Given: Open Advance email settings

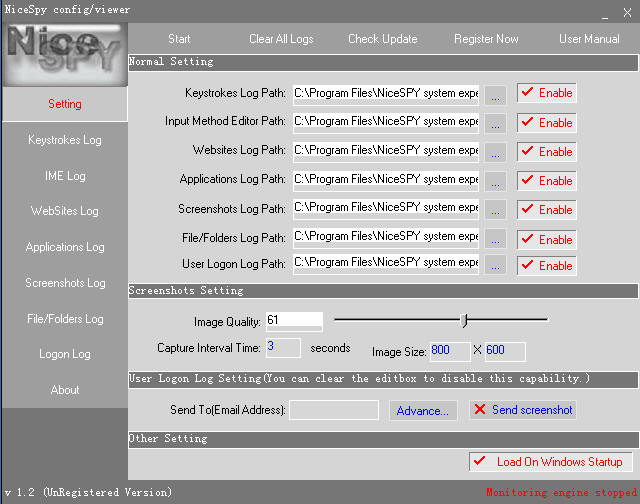Looking at the screenshot, I should coord(422,411).
